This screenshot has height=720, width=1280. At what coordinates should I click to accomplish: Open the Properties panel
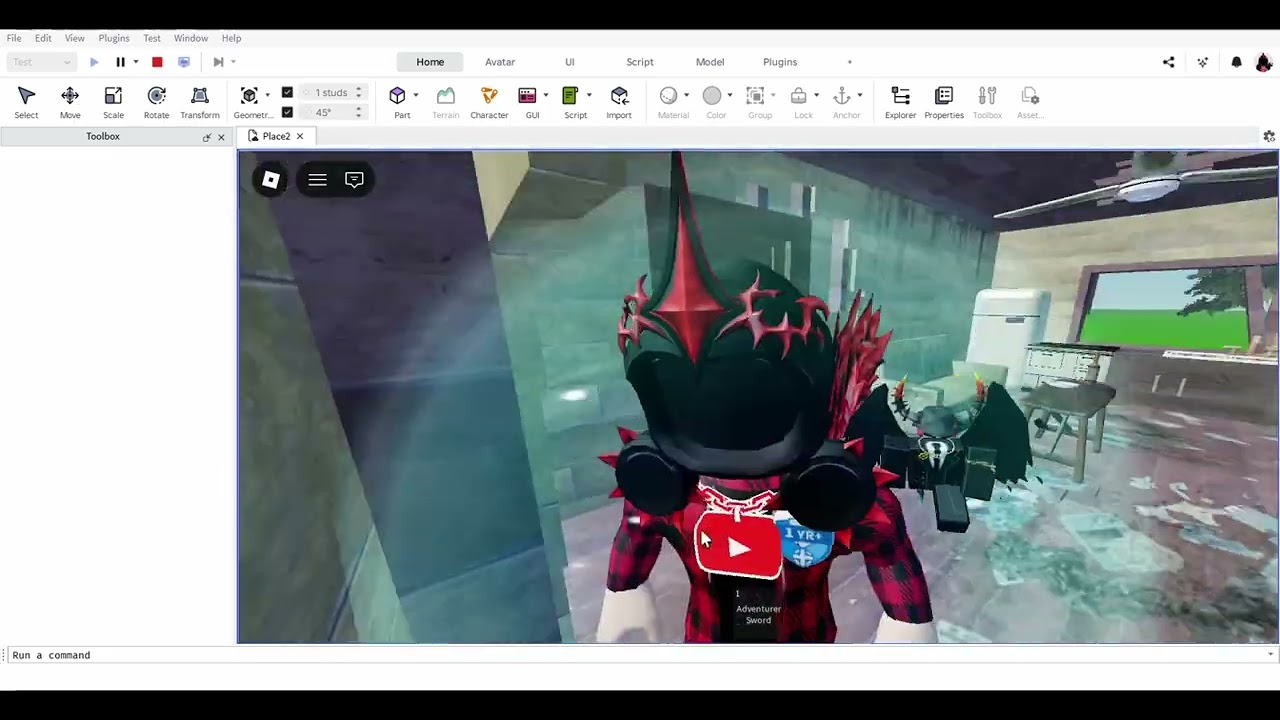point(944,102)
